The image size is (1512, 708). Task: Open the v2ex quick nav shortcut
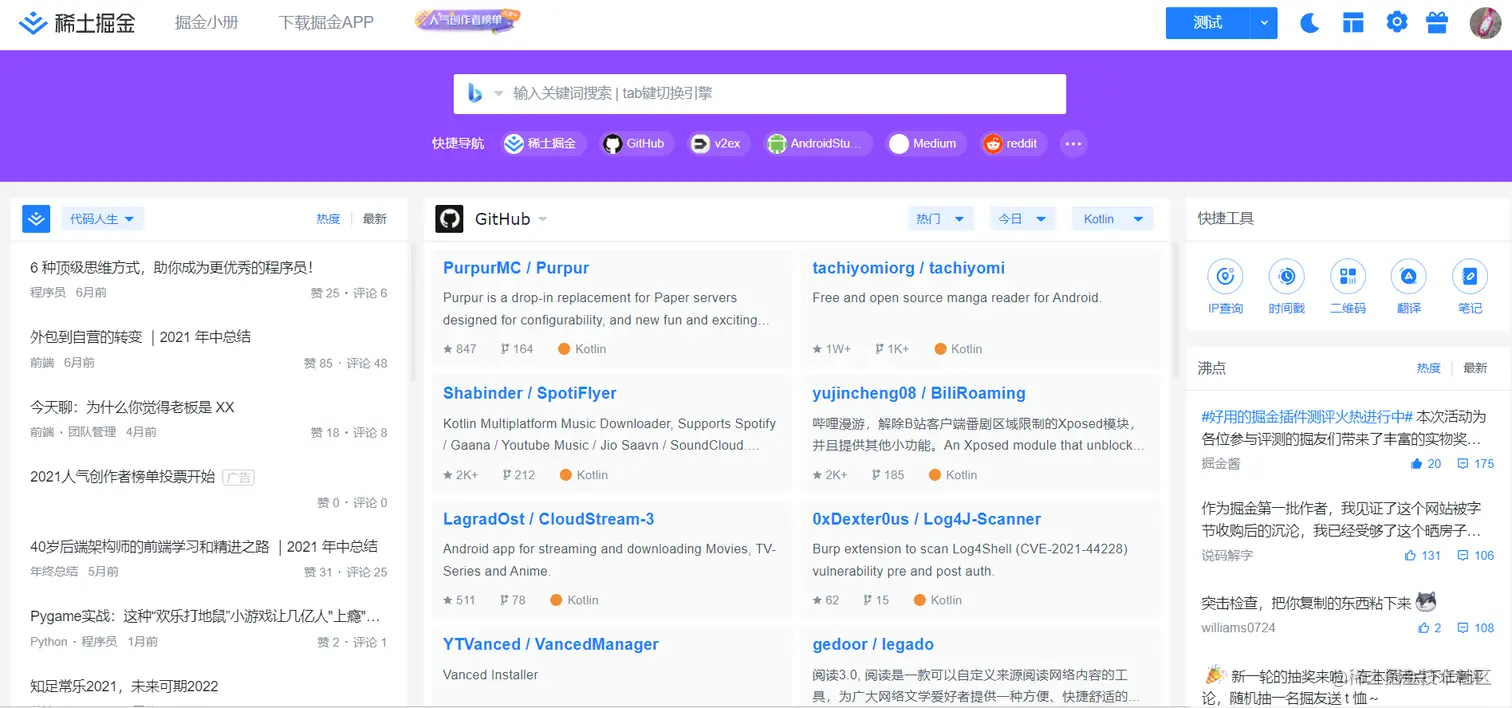tap(719, 144)
